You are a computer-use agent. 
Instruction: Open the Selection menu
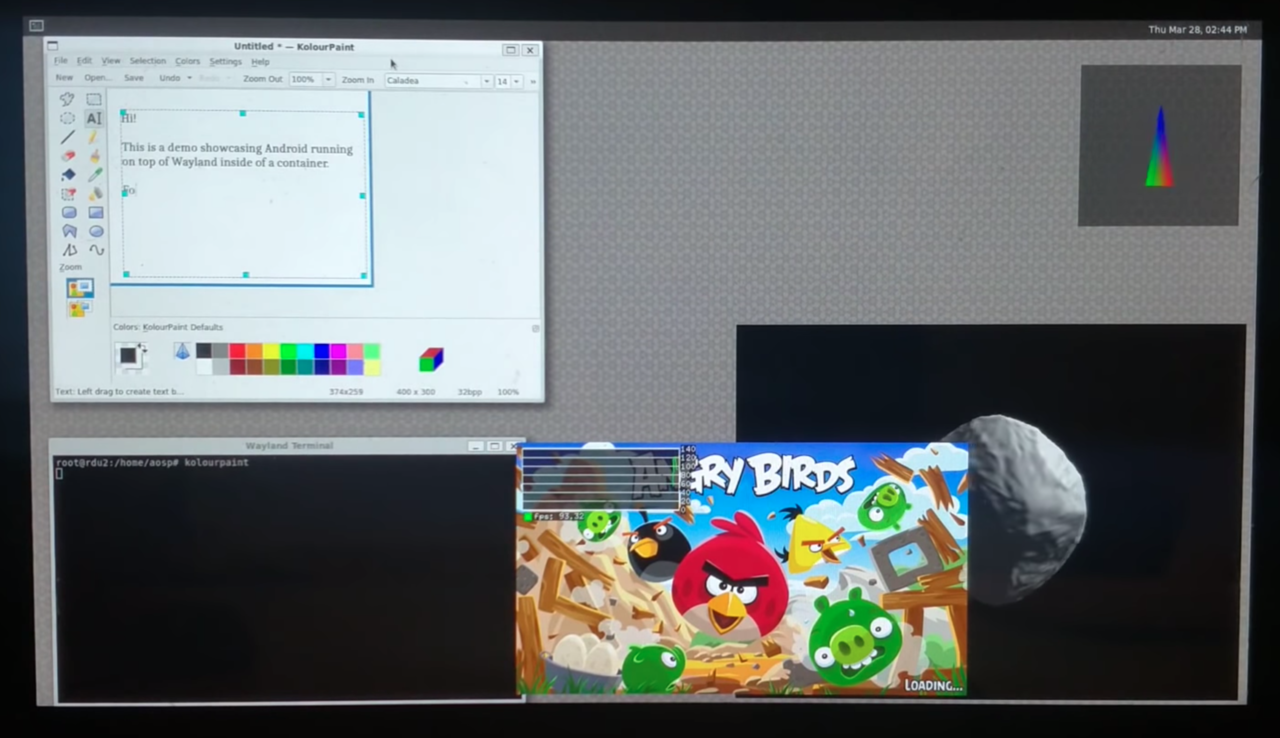(147, 61)
